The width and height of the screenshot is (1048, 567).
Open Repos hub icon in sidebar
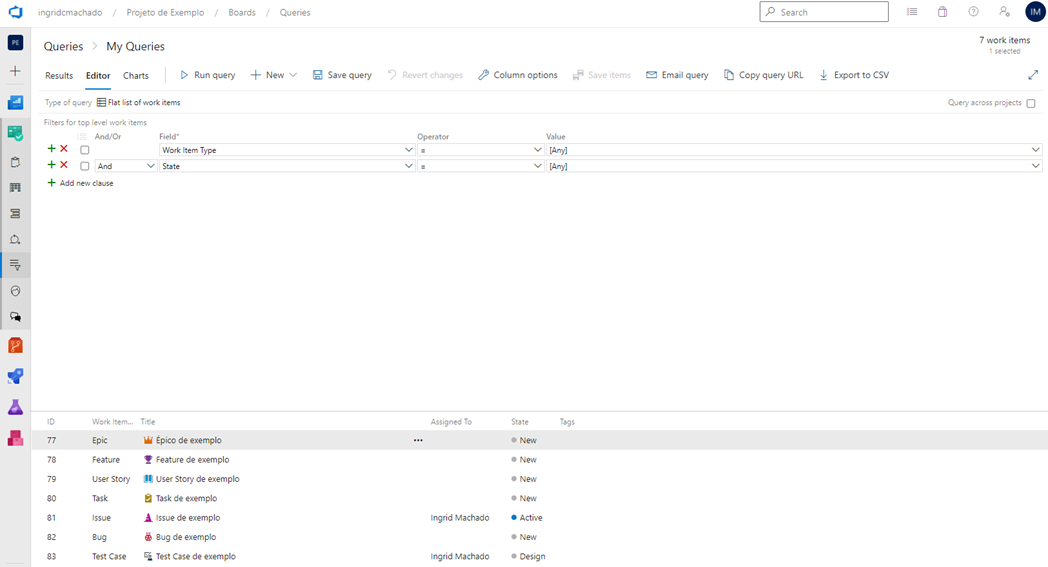click(x=15, y=345)
